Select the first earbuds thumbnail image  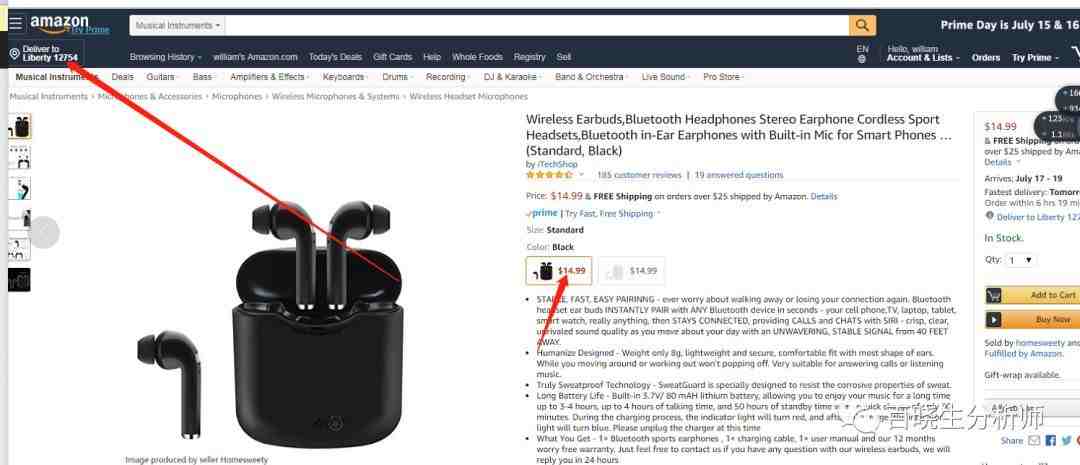(20, 127)
